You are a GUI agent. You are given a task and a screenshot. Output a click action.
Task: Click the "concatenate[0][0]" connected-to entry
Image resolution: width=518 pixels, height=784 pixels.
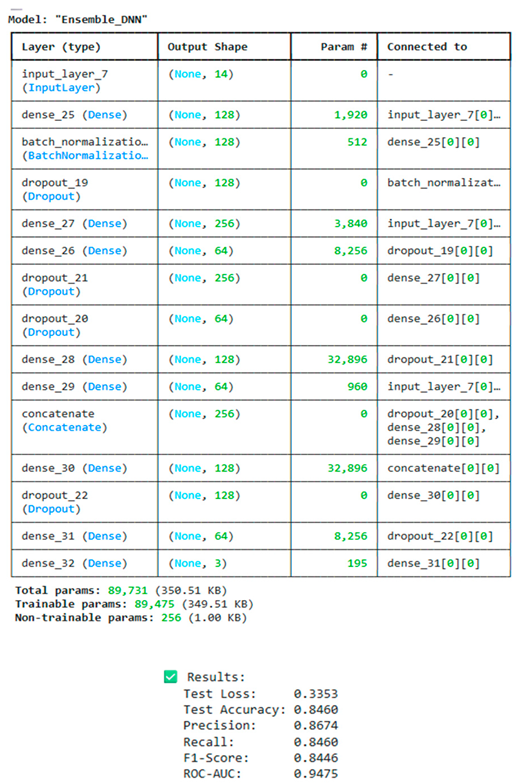[444, 468]
